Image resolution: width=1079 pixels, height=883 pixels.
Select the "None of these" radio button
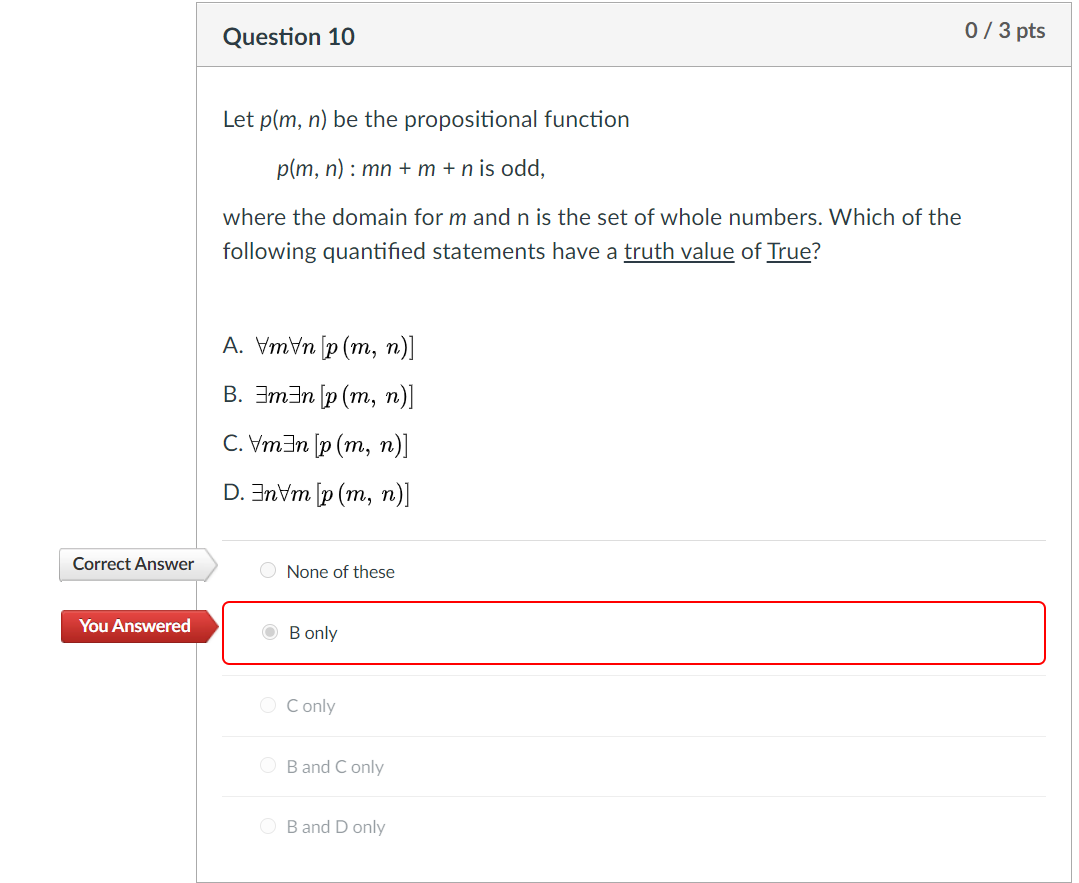click(x=268, y=569)
